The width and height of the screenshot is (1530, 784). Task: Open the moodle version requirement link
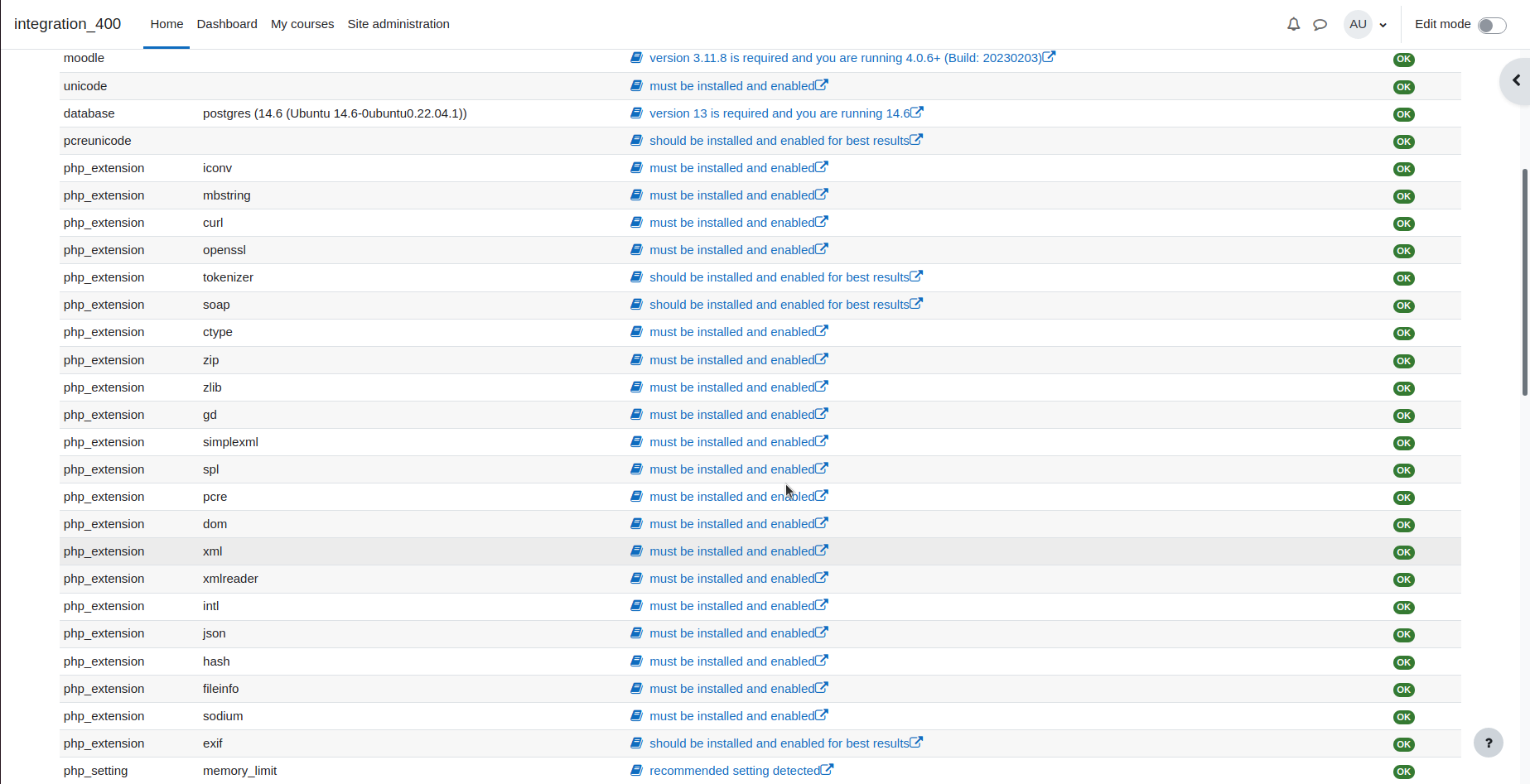coord(845,58)
